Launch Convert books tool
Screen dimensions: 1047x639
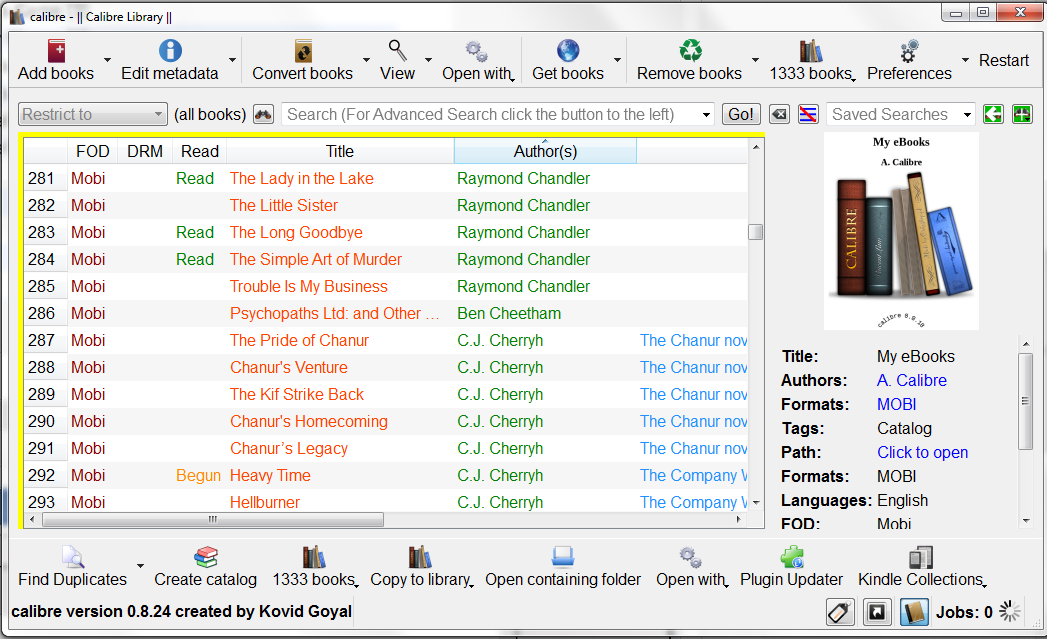pos(302,61)
